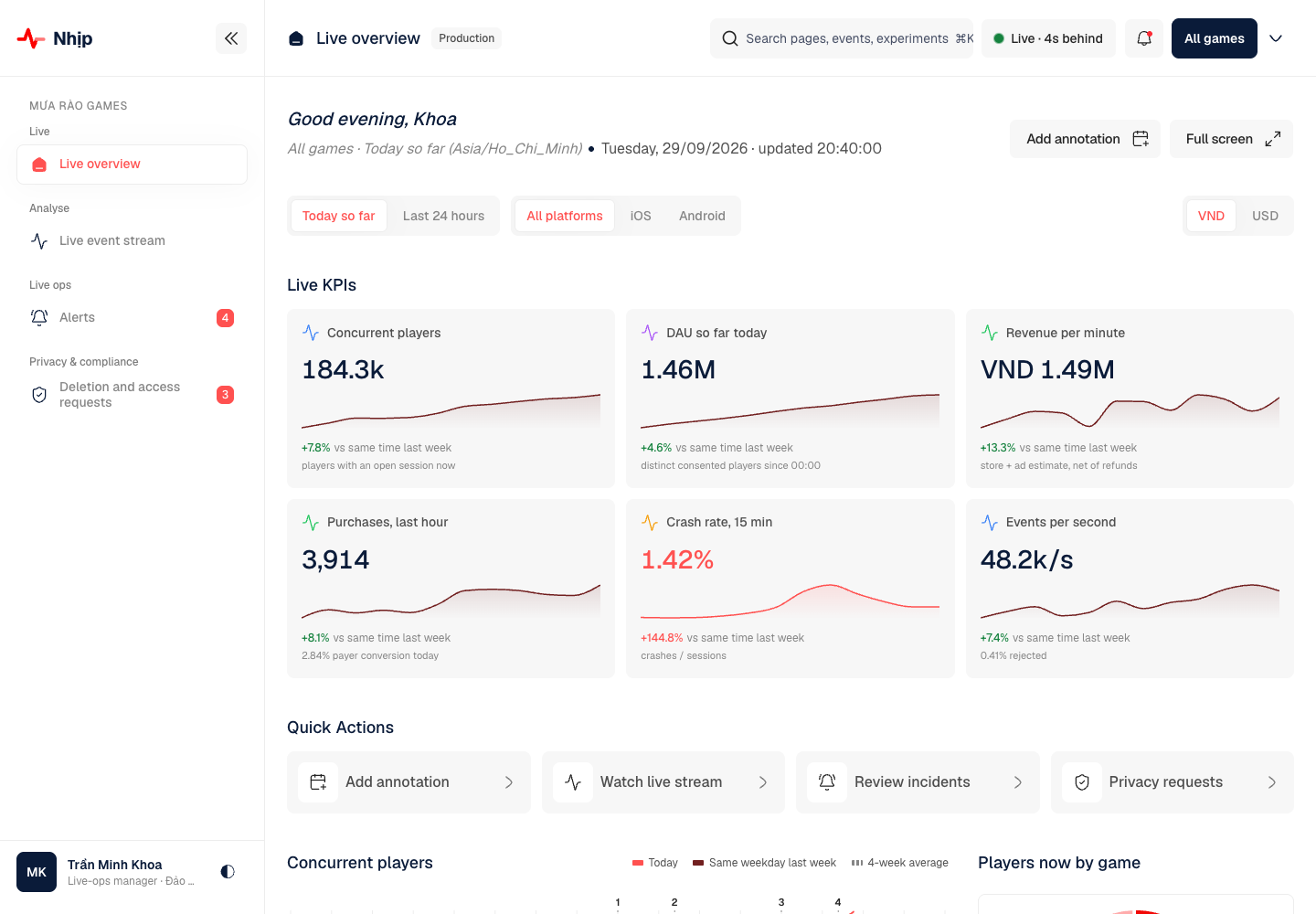Click Add annotation header button
Screen dimensions: 1316x914
[1085, 139]
